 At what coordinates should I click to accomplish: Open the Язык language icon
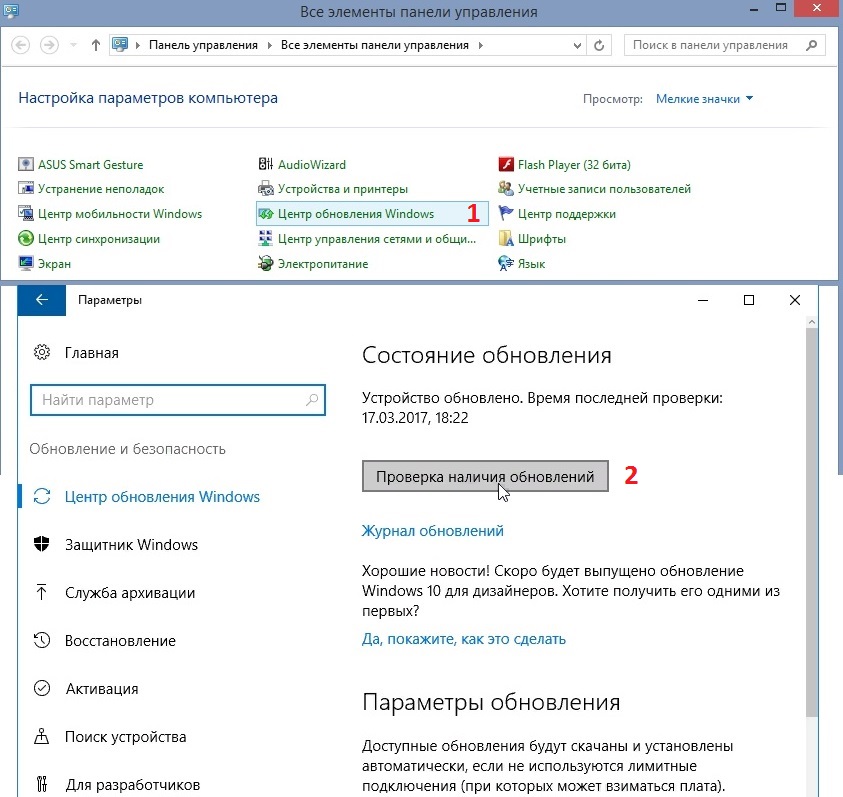[506, 263]
